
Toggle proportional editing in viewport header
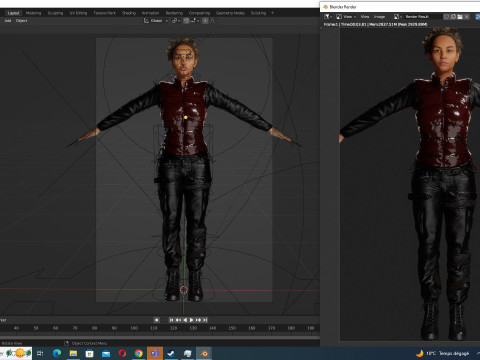click(x=205, y=21)
